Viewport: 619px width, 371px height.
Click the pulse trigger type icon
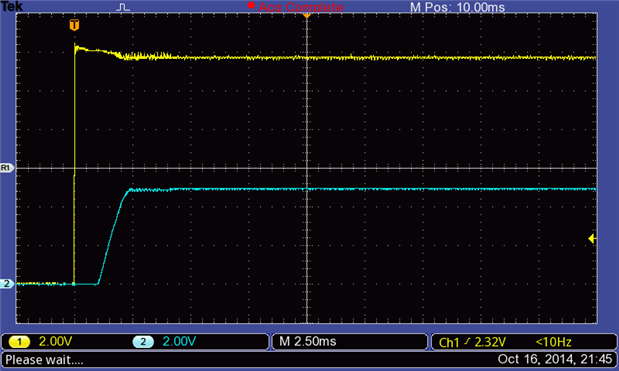tap(123, 7)
